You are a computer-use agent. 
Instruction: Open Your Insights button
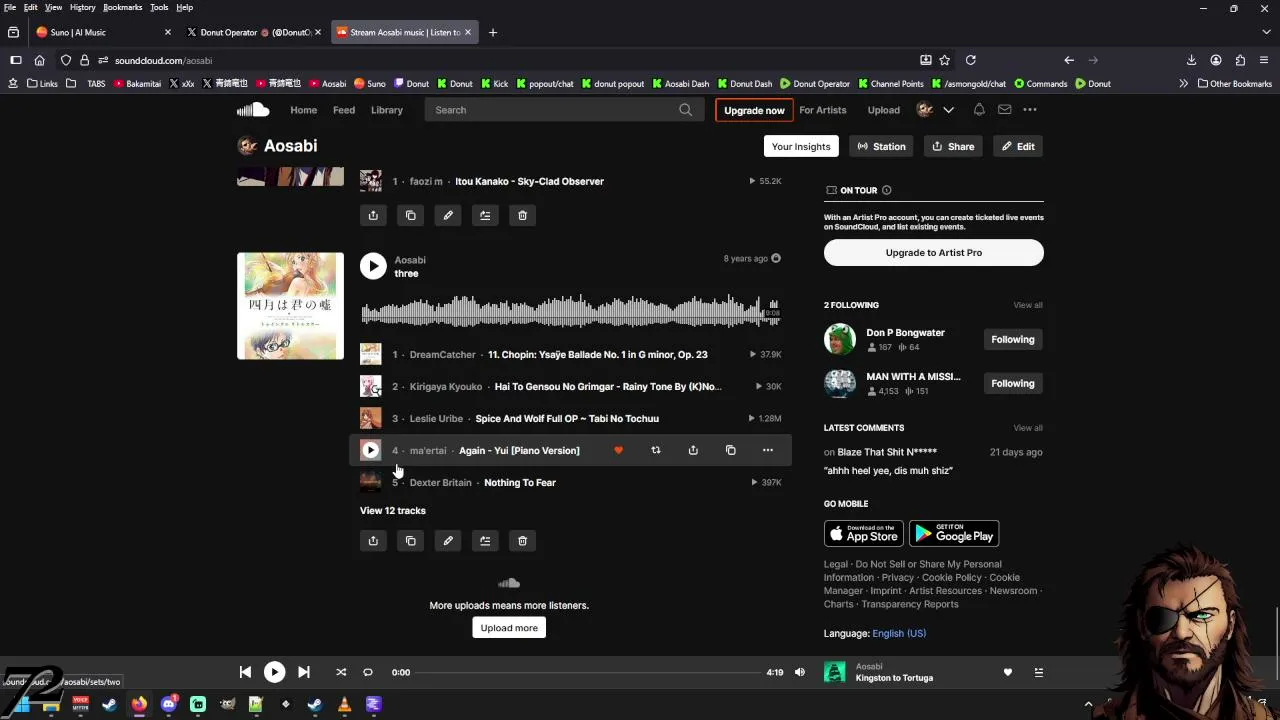point(801,146)
